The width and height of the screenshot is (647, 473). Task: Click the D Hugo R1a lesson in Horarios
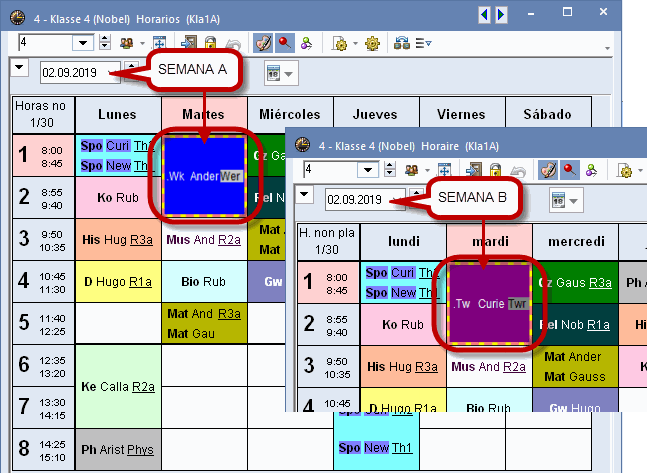point(118,281)
